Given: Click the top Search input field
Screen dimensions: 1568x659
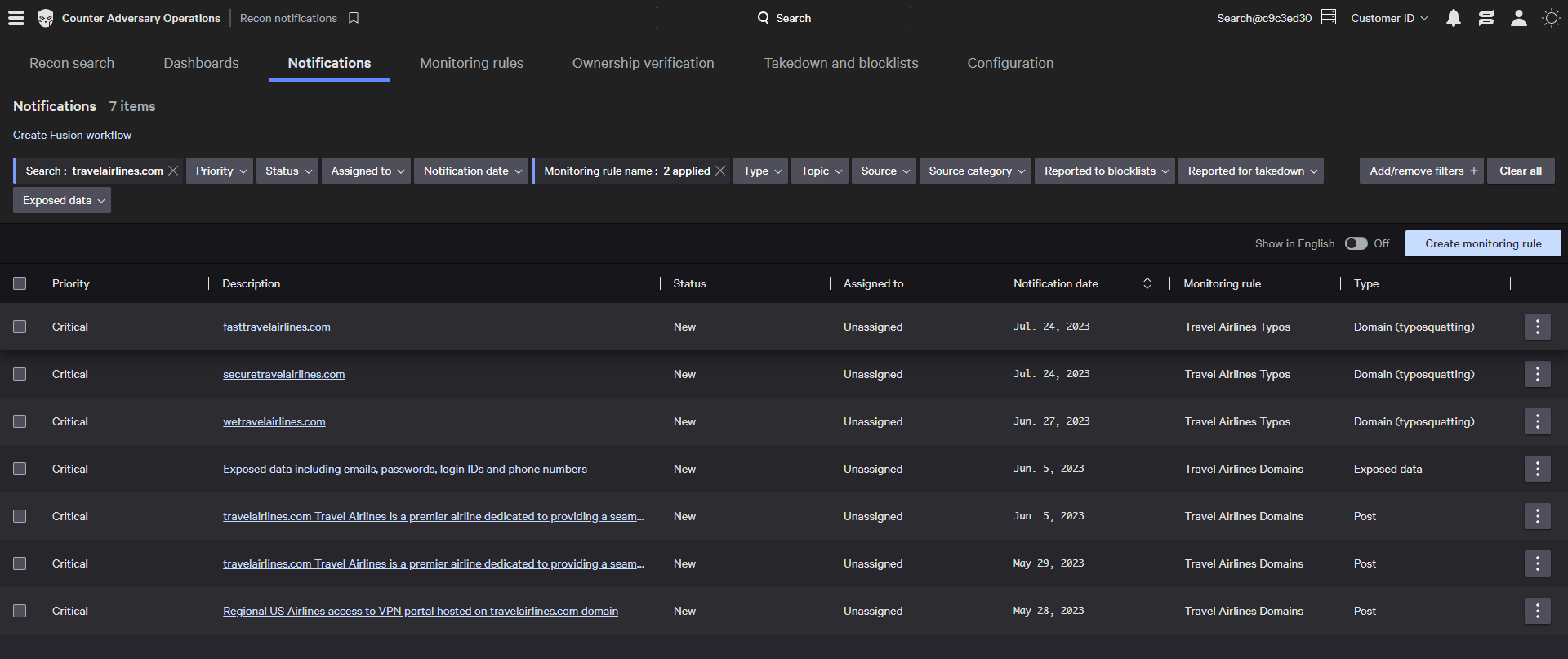Looking at the screenshot, I should 783,18.
